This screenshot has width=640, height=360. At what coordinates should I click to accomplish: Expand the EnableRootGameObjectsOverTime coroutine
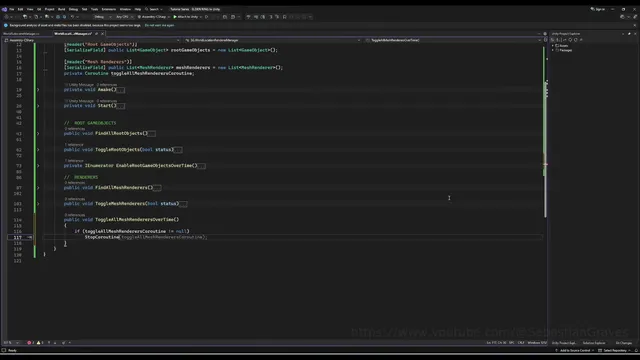(38, 166)
